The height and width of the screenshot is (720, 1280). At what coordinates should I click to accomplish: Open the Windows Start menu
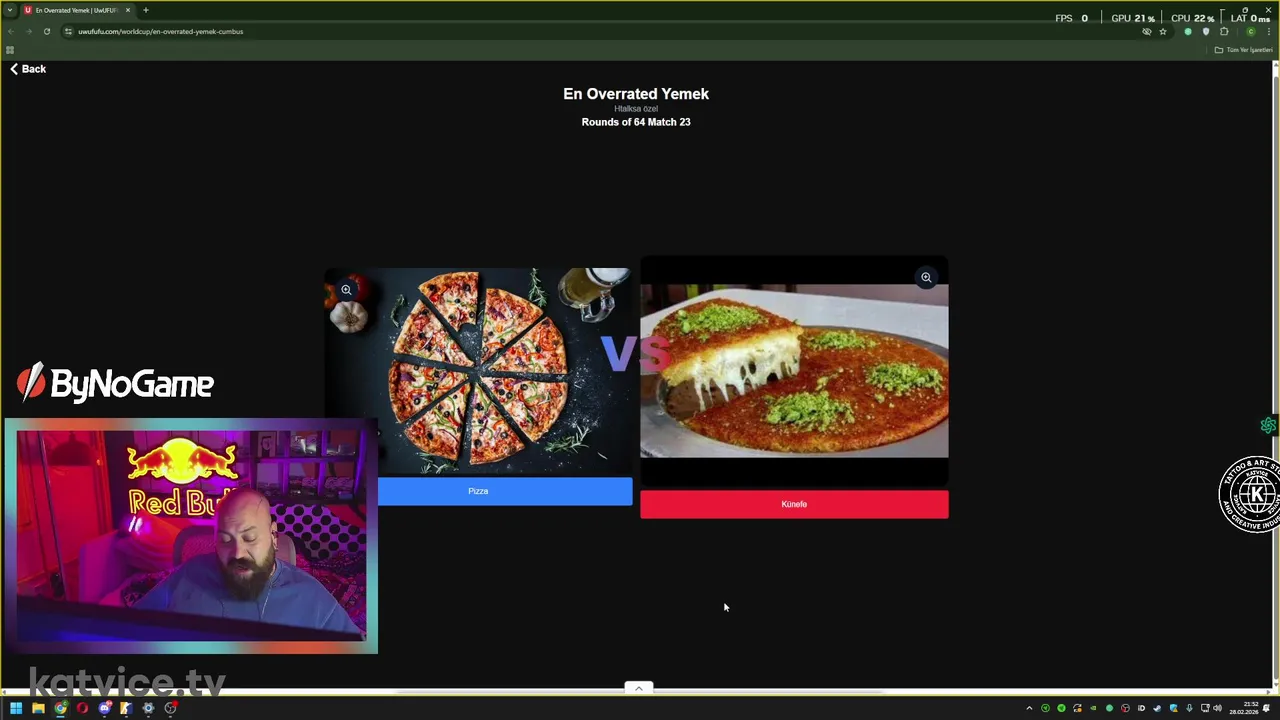pos(16,708)
